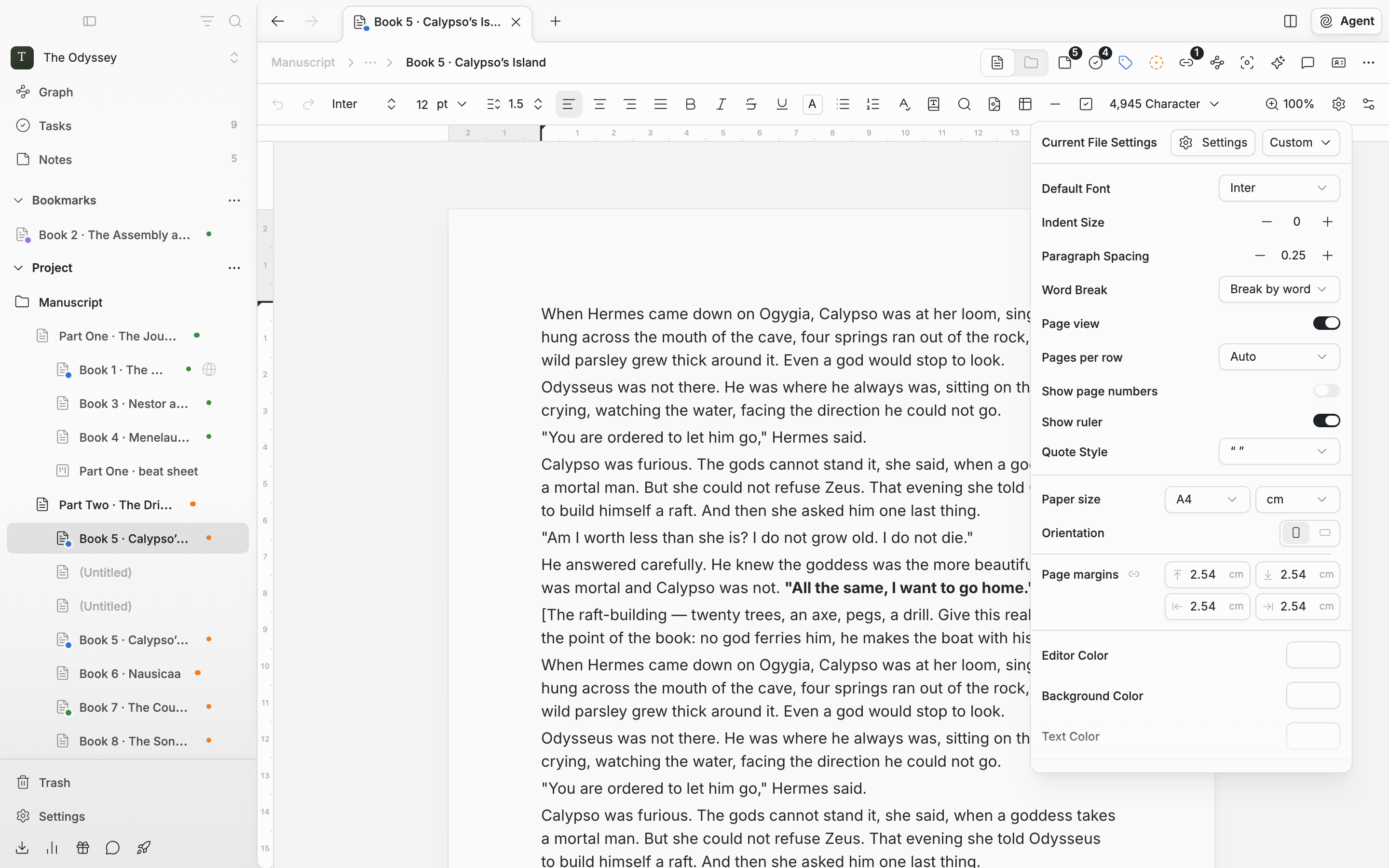The height and width of the screenshot is (868, 1389).
Task: Select portrait orientation
Action: tap(1296, 533)
